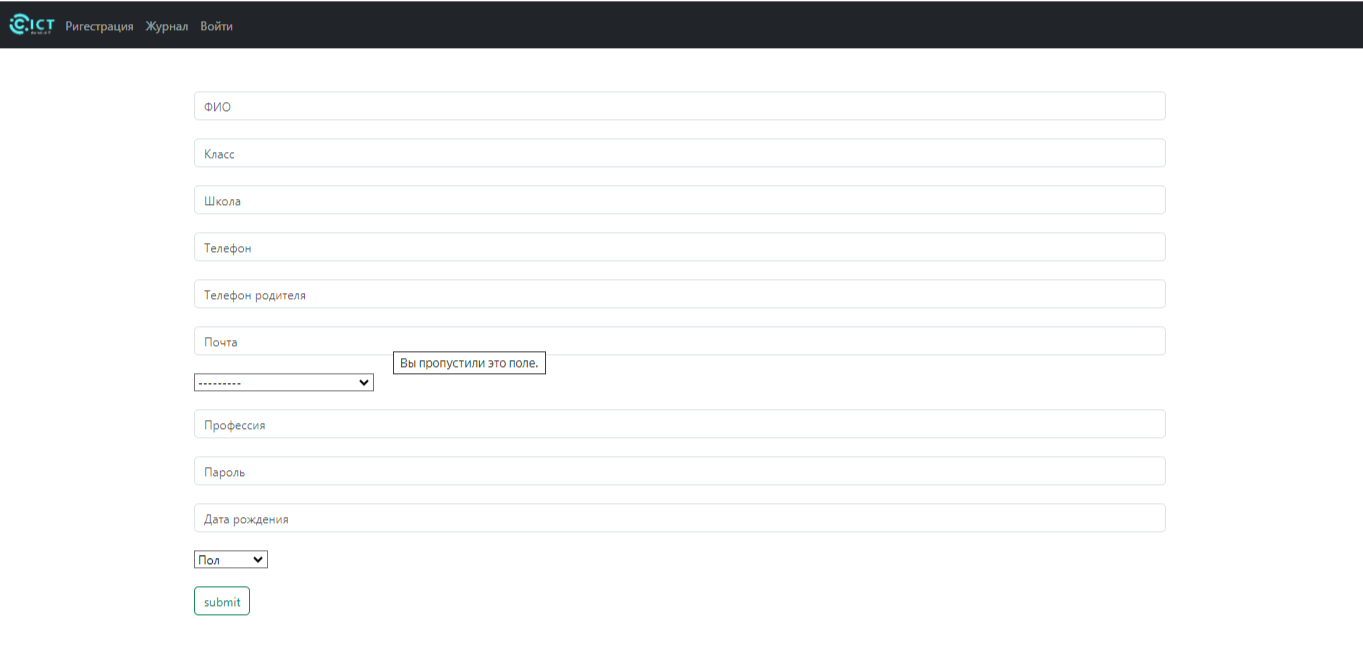
Task: Open the Журнал nav link
Action: (166, 26)
